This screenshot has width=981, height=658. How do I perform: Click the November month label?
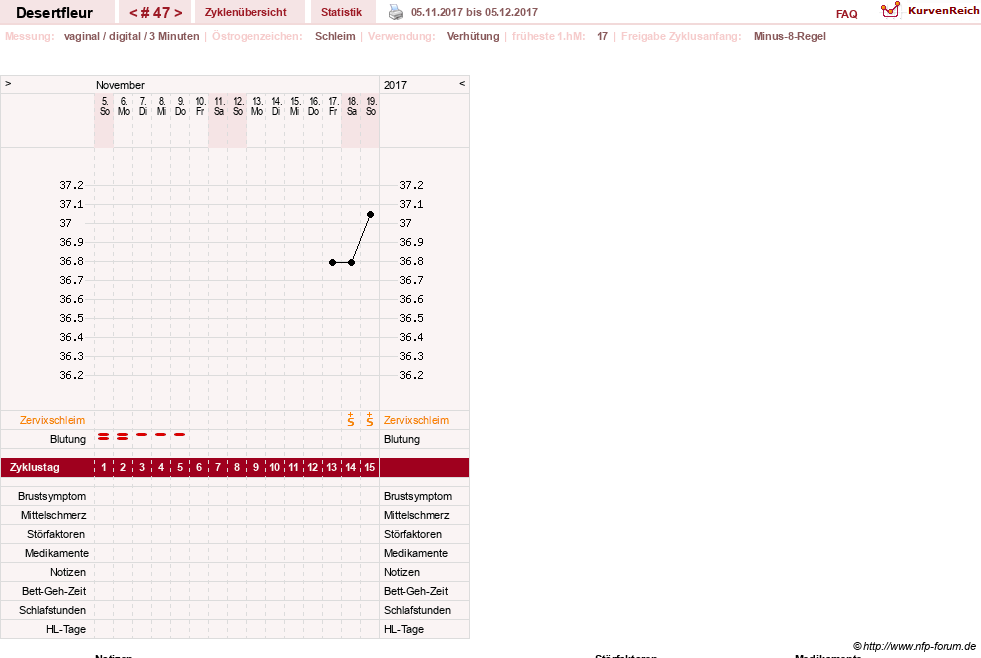coord(120,85)
